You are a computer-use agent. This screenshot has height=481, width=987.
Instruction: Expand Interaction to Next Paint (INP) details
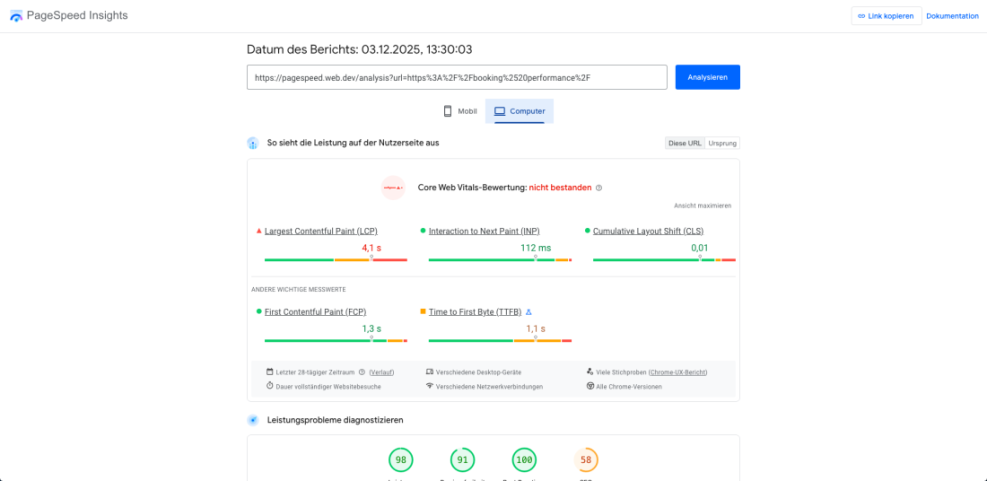coord(484,231)
